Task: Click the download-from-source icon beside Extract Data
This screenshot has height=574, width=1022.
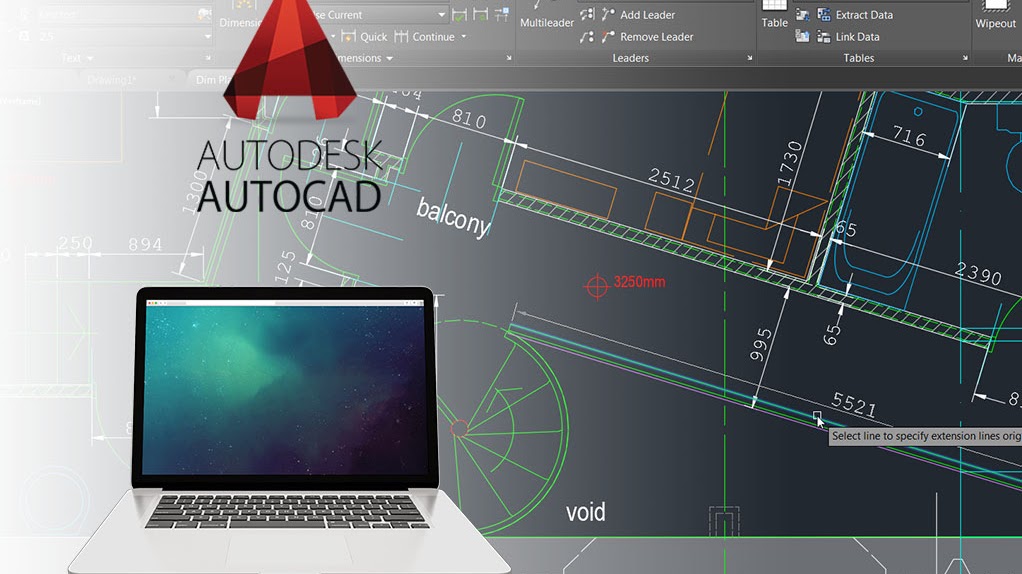Action: click(802, 14)
